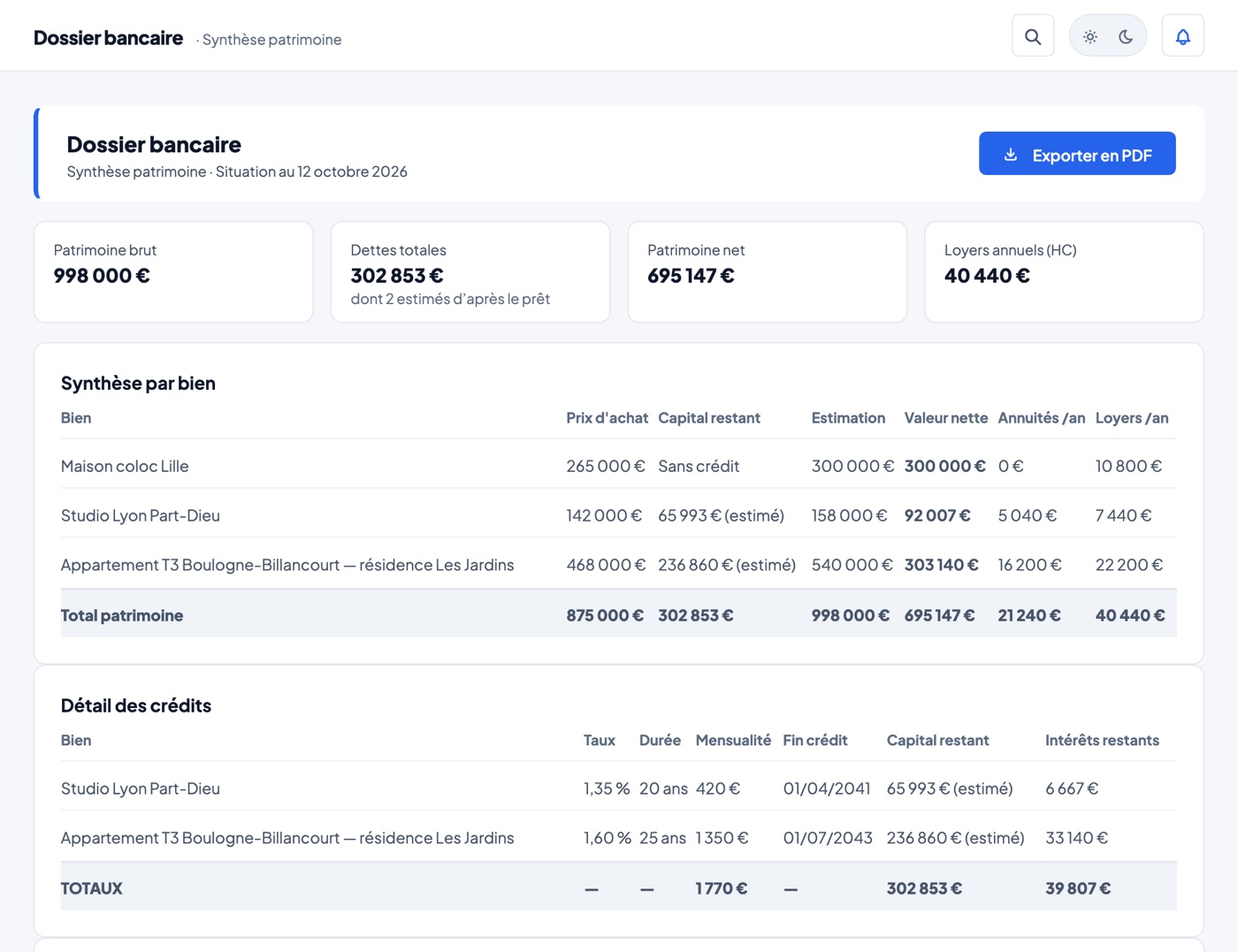The image size is (1238, 952).
Task: Click the Exporter en PDF button
Action: tap(1077, 154)
